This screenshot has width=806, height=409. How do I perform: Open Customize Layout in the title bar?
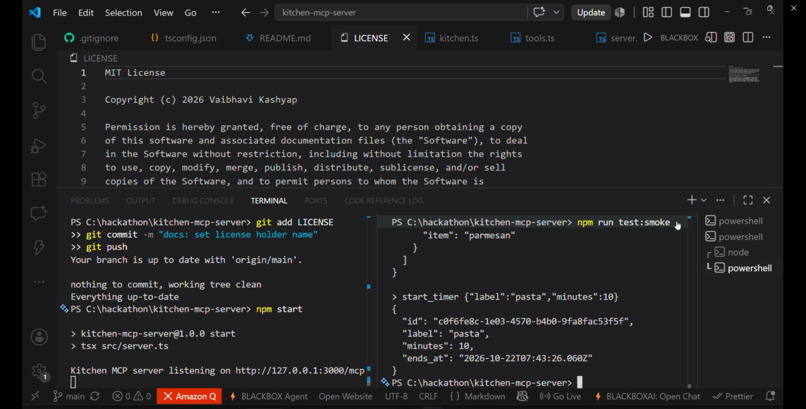coord(648,12)
